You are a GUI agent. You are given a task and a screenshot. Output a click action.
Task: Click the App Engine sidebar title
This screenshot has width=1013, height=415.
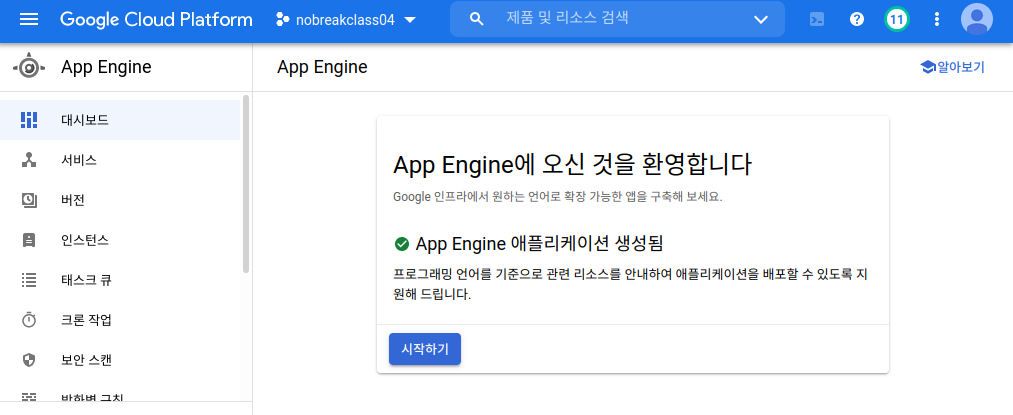click(x=106, y=67)
